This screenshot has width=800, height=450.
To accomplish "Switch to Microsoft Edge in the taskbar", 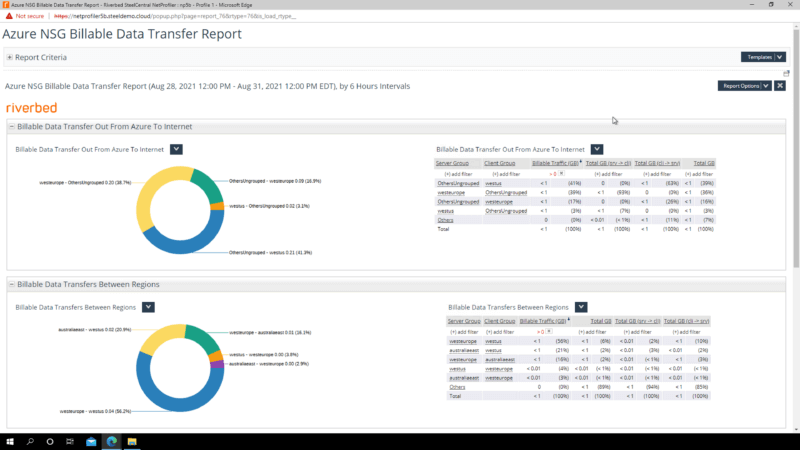I will coord(112,442).
